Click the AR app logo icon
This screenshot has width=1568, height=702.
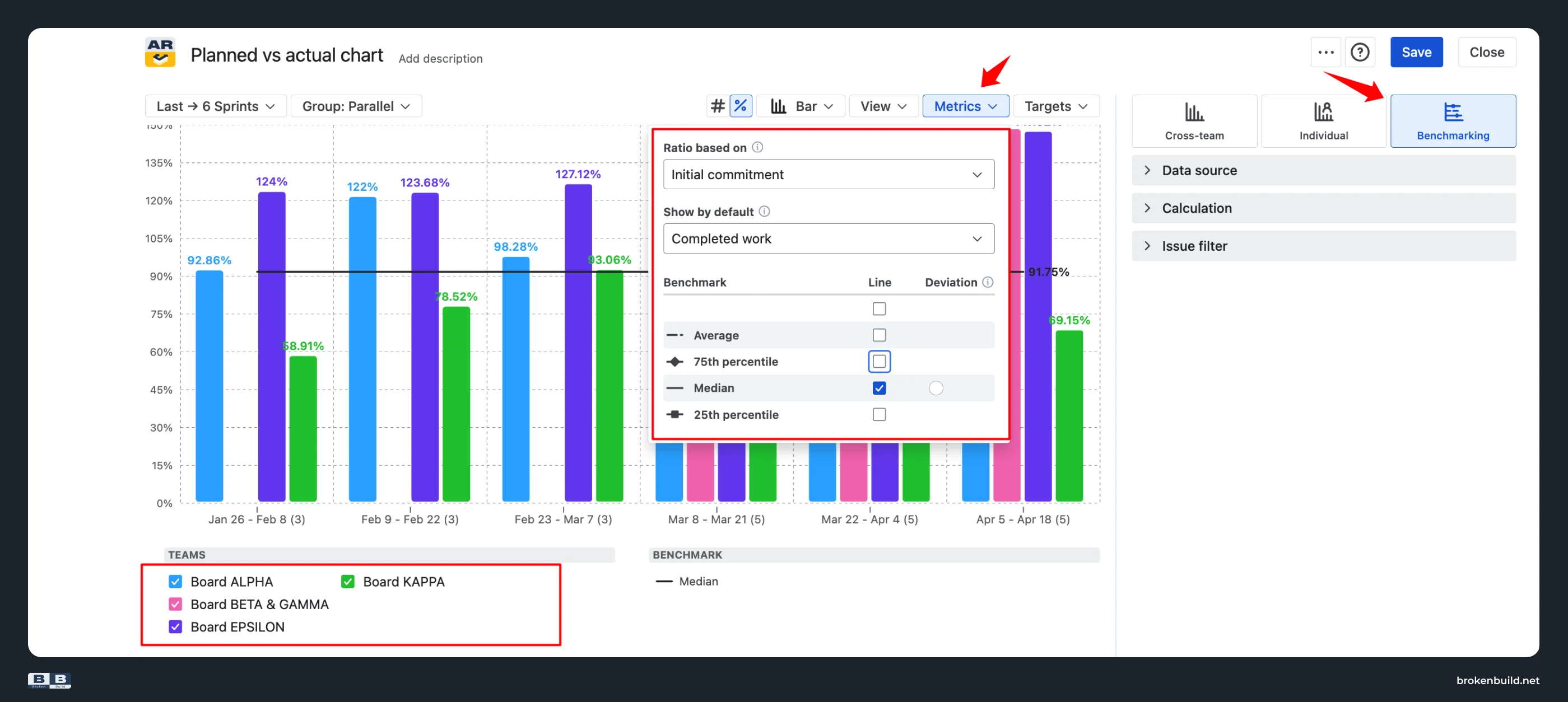tap(160, 52)
